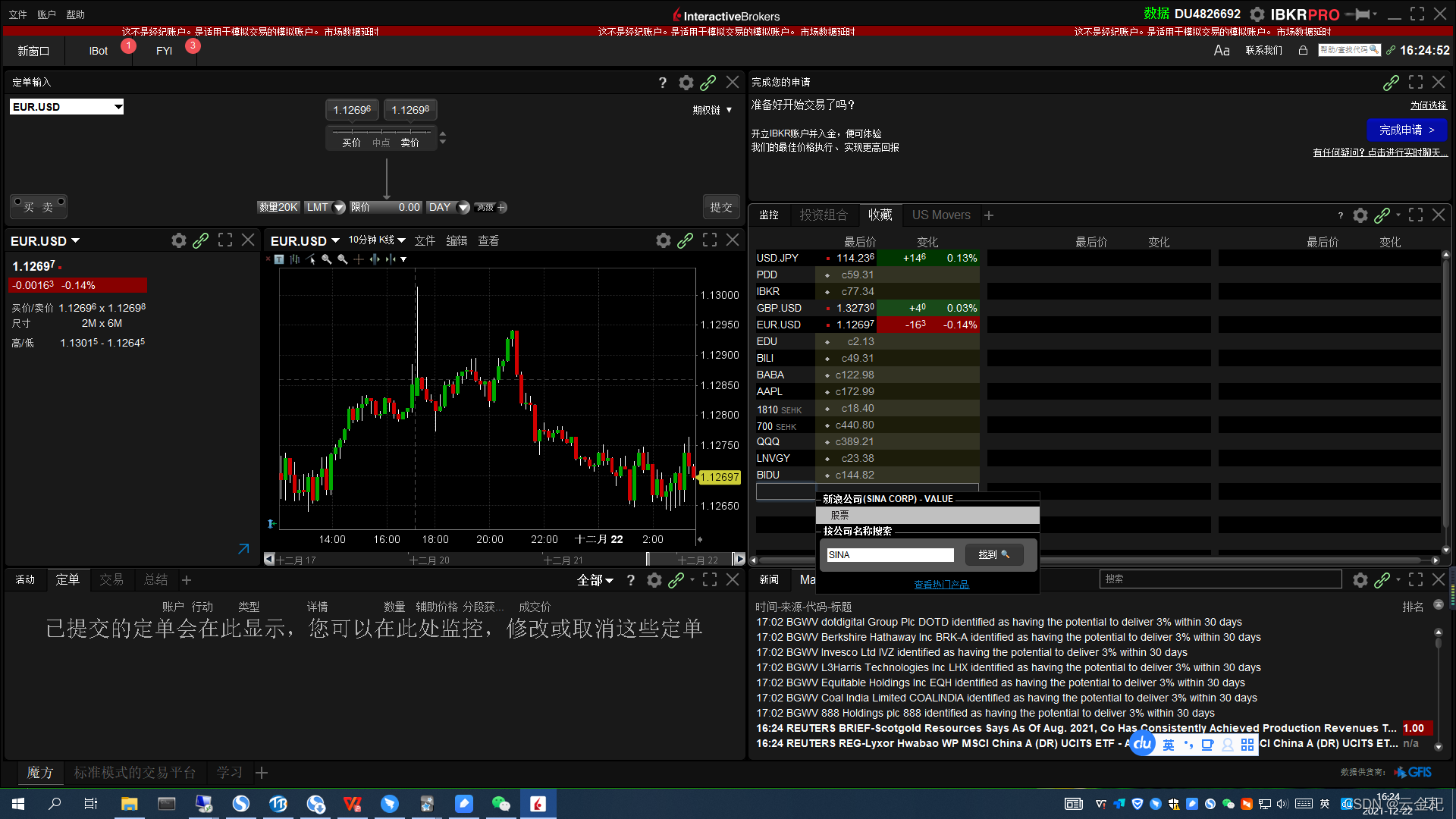Open the 交易 trades tab
Viewport: 1456px width, 819px height.
point(111,580)
